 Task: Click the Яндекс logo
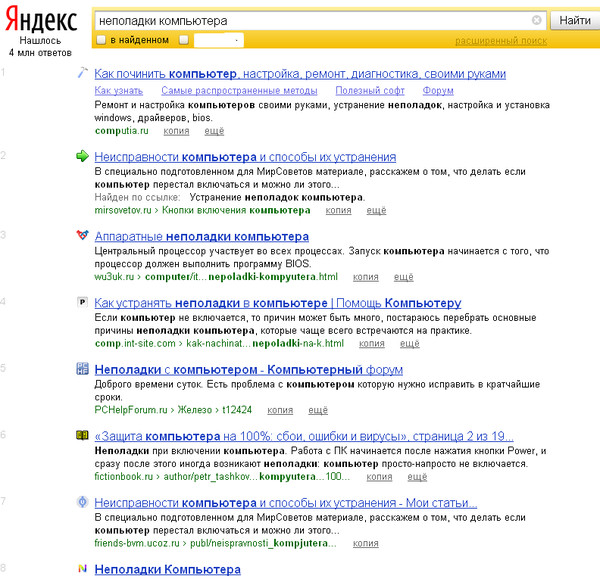(41, 20)
